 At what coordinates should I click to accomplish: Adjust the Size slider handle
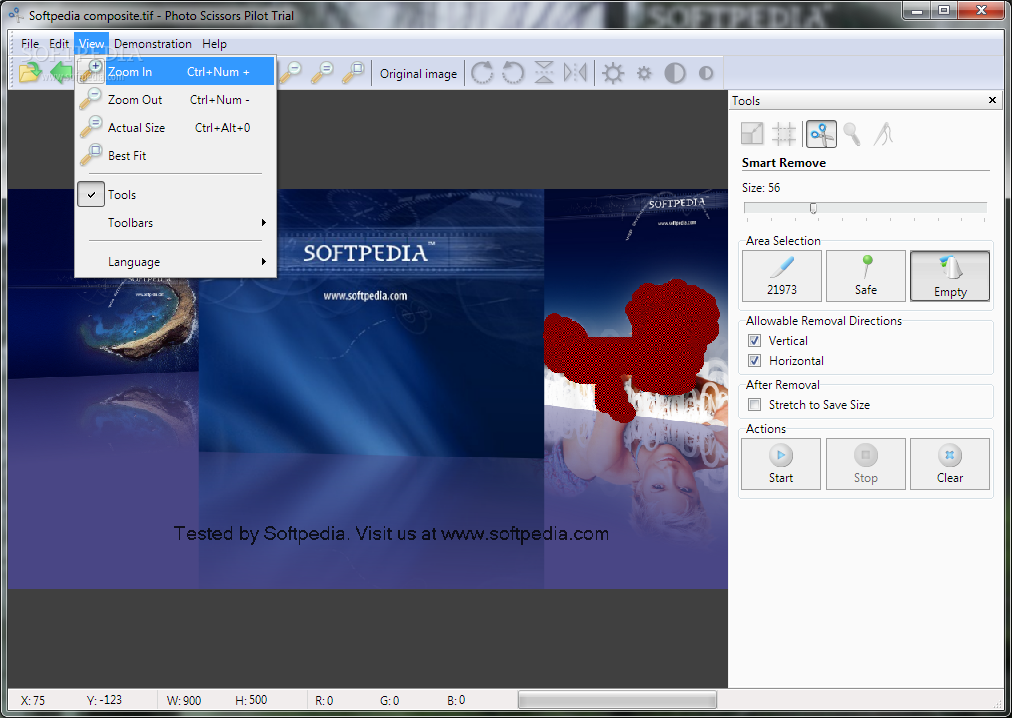(x=813, y=208)
